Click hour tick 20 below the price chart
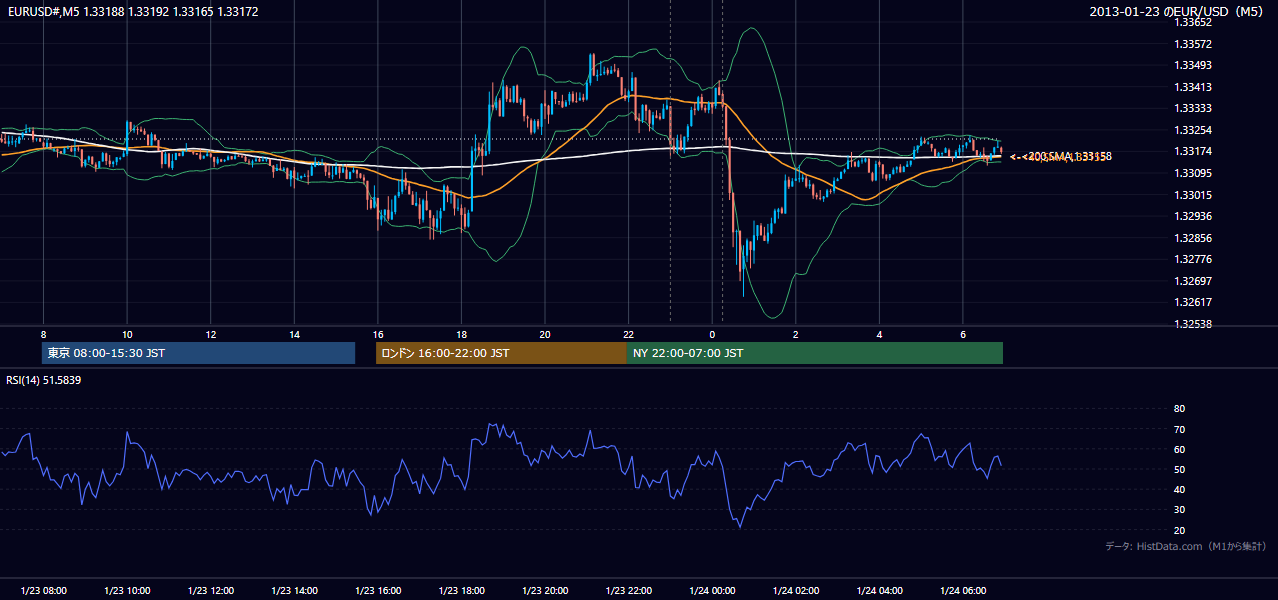The image size is (1278, 600). pos(544,334)
